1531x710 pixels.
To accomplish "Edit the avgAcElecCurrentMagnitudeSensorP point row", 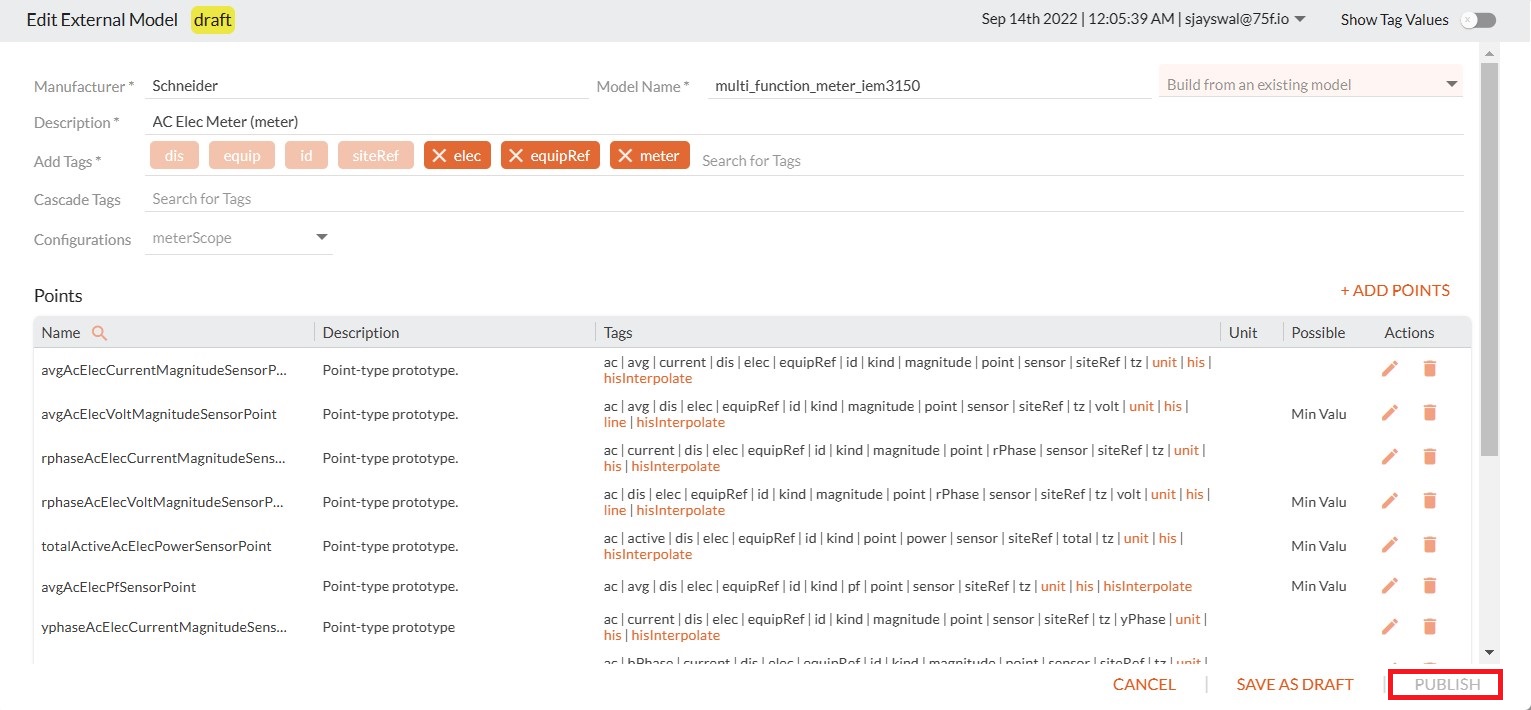I will tap(1389, 369).
